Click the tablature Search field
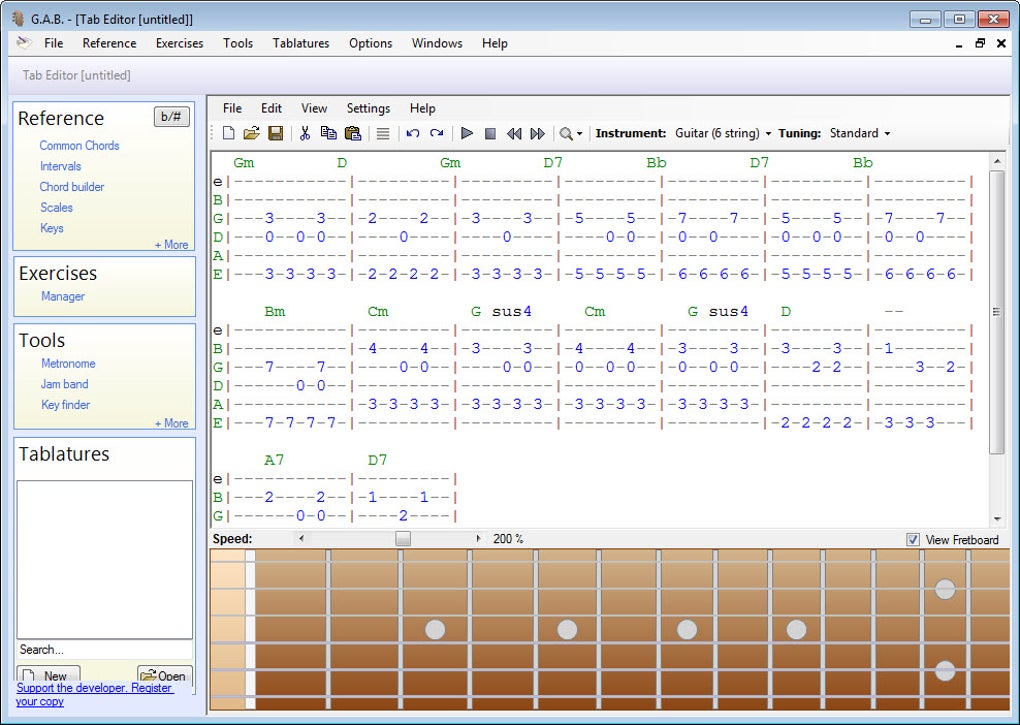This screenshot has height=725, width=1020. click(x=104, y=650)
